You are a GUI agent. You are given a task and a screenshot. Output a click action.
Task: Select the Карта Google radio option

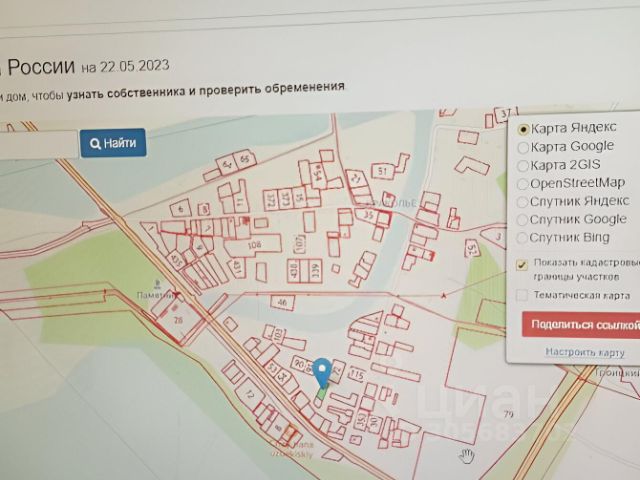point(523,147)
